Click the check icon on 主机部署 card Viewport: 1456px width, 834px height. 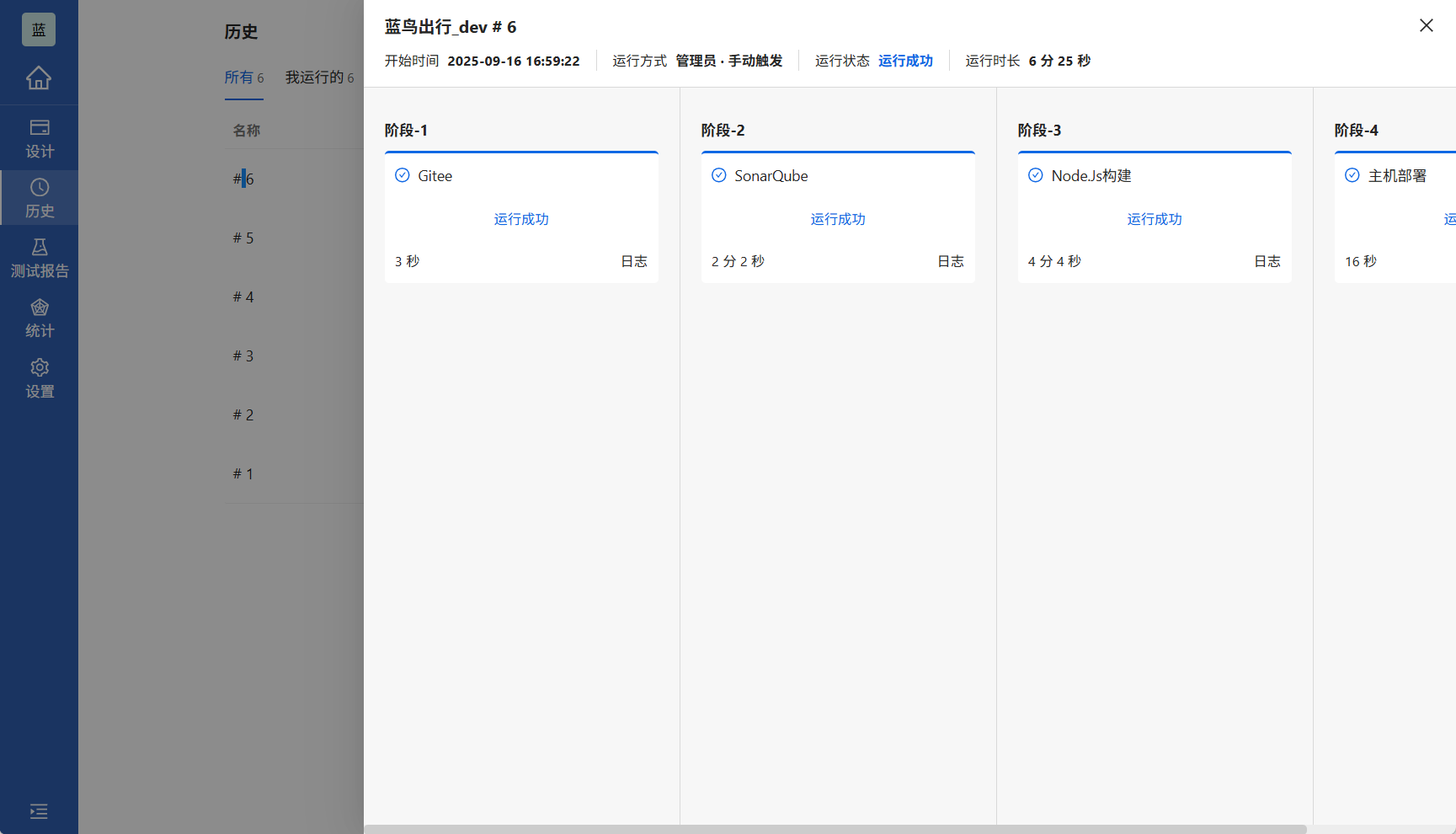[x=1352, y=174]
